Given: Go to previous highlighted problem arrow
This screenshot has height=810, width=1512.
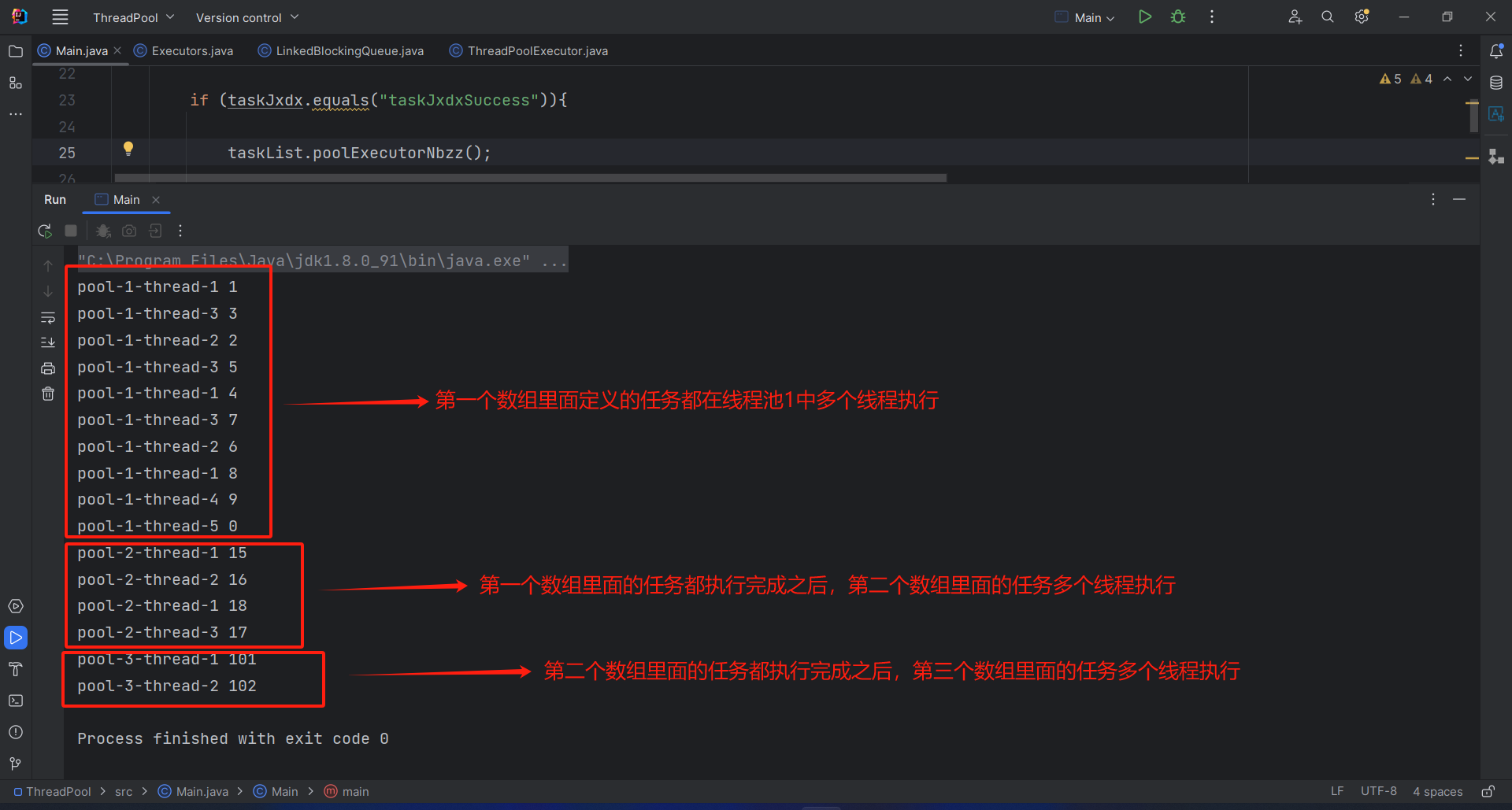Looking at the screenshot, I should point(1447,79).
